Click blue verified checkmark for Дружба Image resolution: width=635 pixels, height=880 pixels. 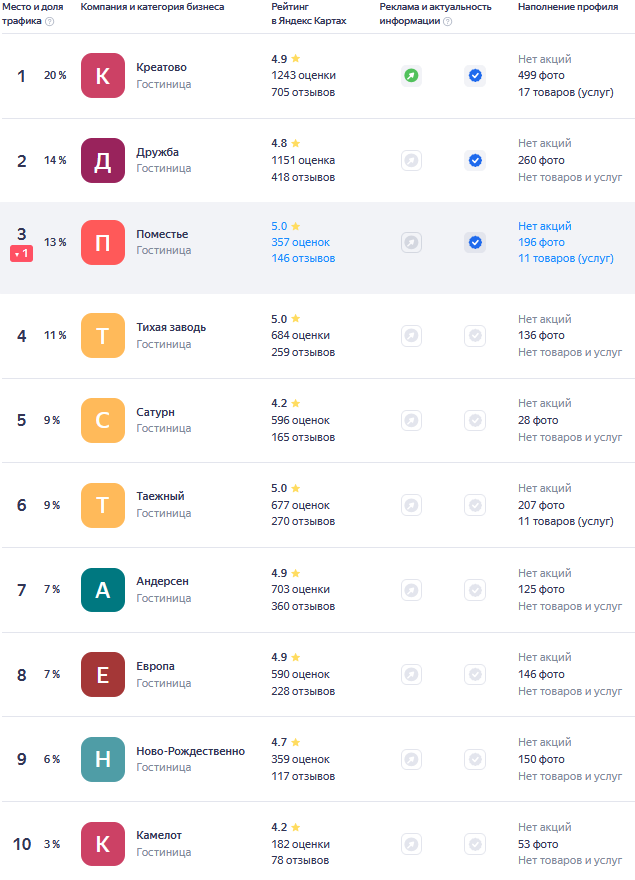click(x=475, y=161)
